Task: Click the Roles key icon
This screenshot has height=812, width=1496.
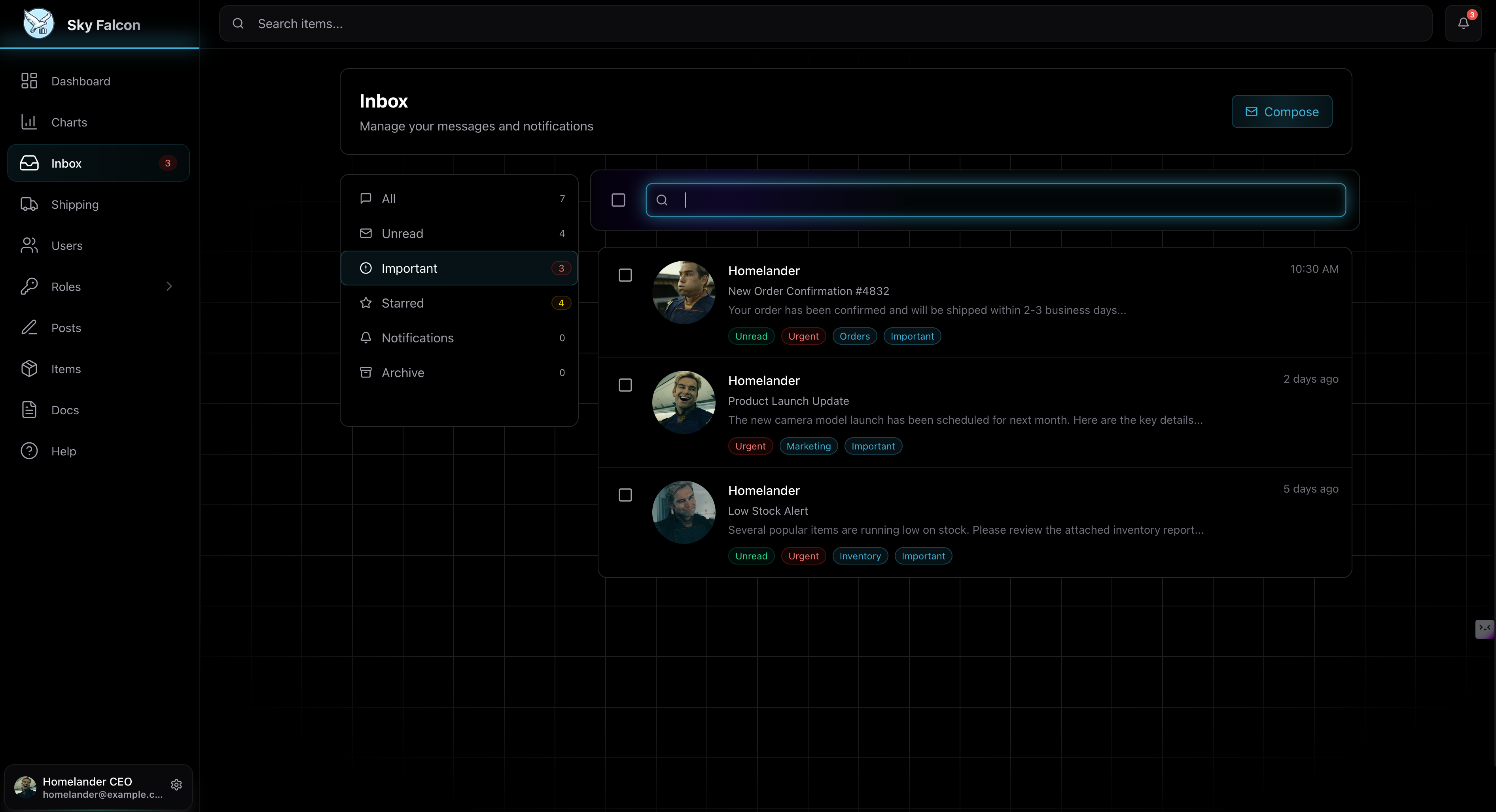Action: 29,287
